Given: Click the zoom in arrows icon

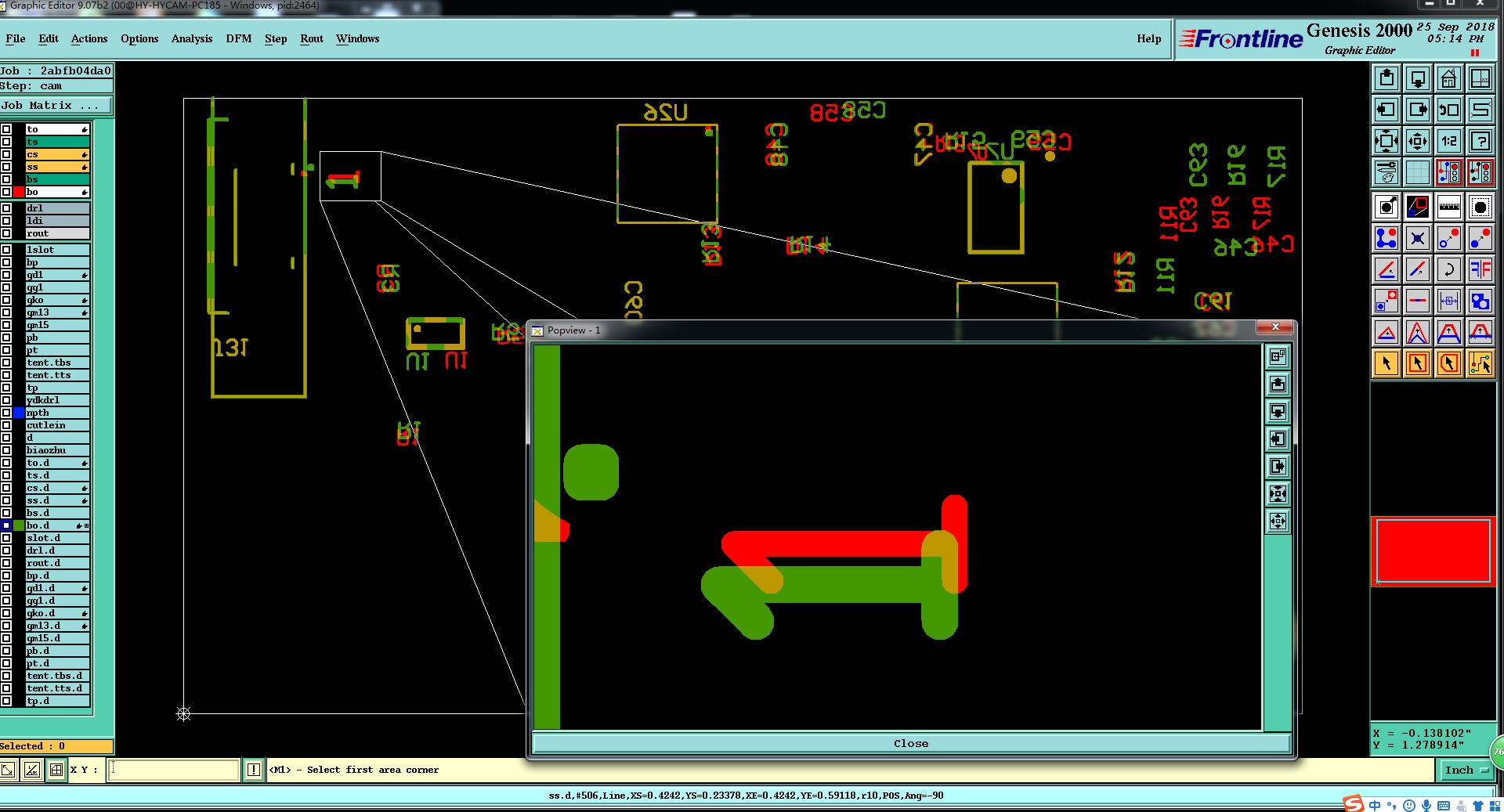Looking at the screenshot, I should point(1418,141).
